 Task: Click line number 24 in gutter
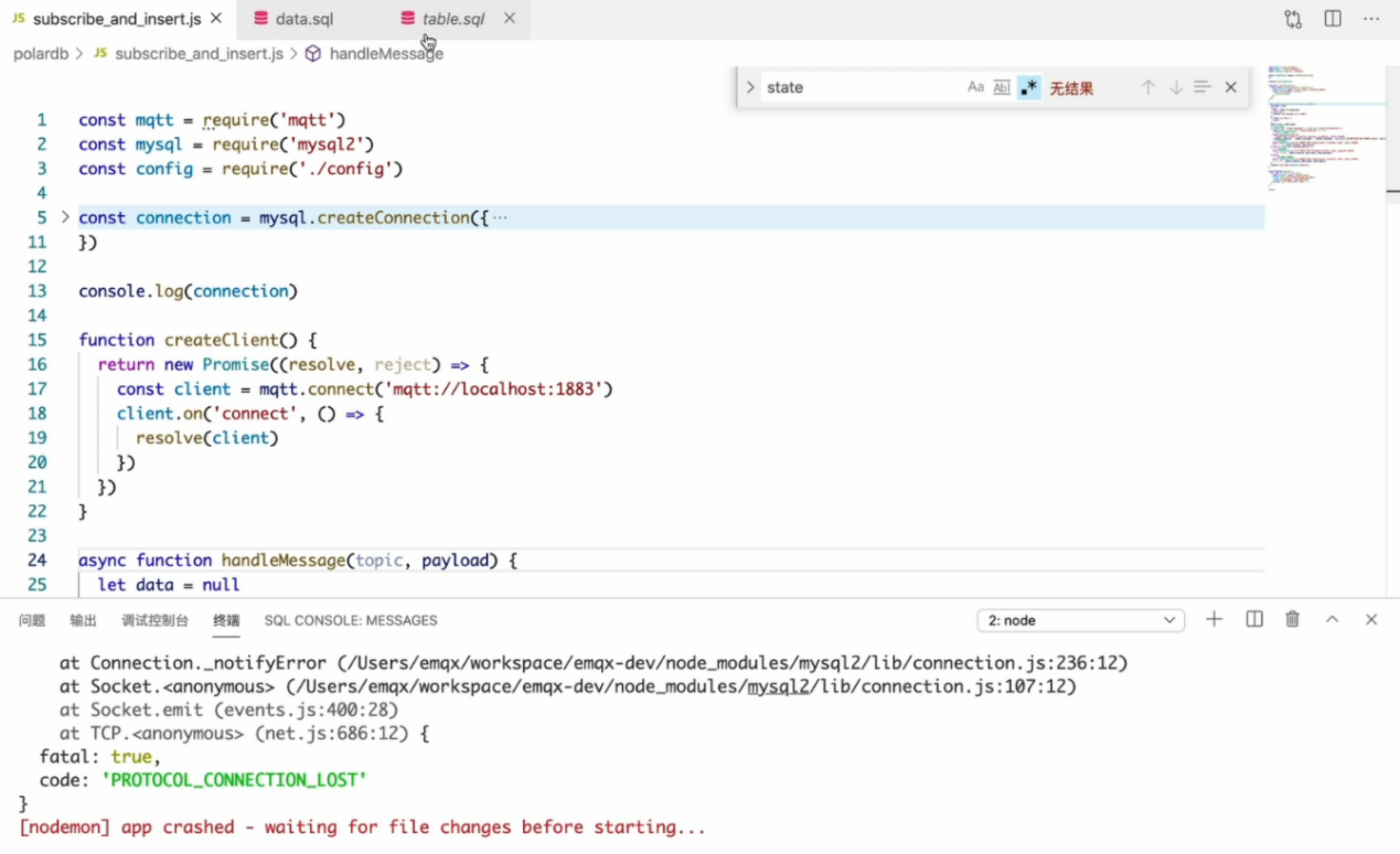pos(37,560)
